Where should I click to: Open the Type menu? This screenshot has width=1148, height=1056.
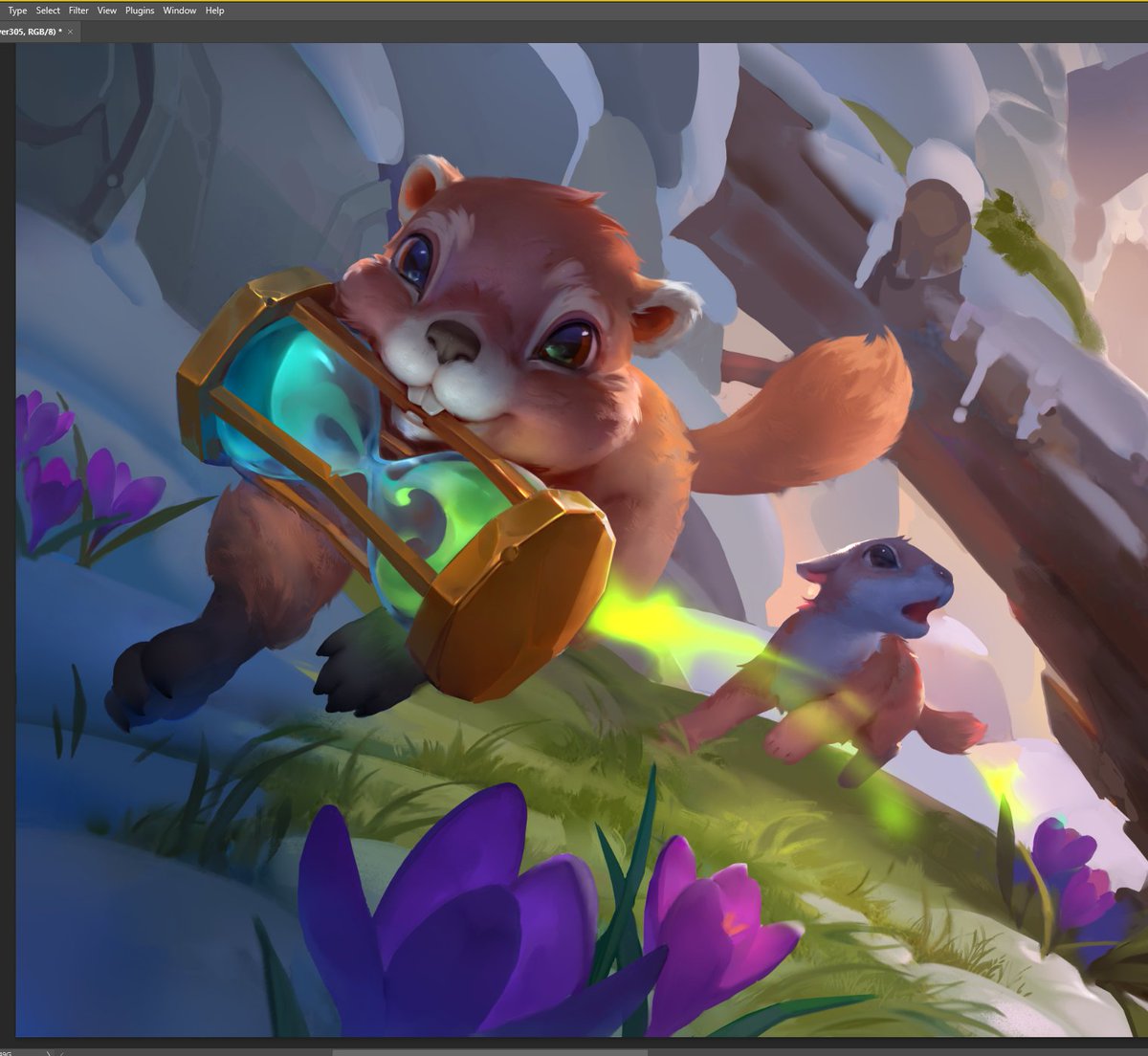coord(17,11)
